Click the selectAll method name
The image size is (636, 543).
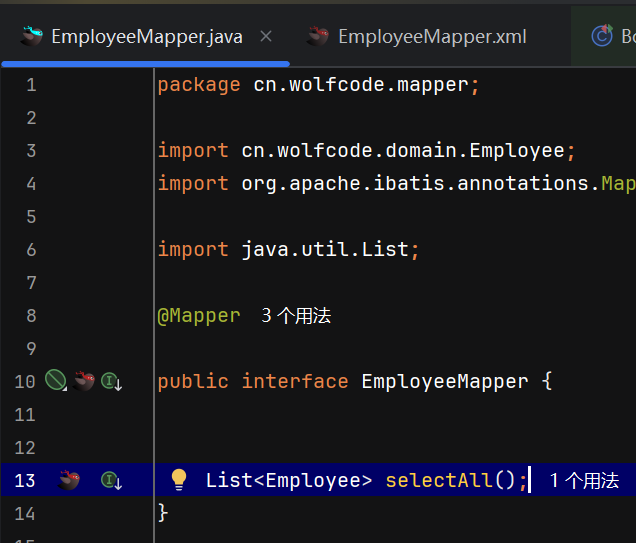coord(438,481)
